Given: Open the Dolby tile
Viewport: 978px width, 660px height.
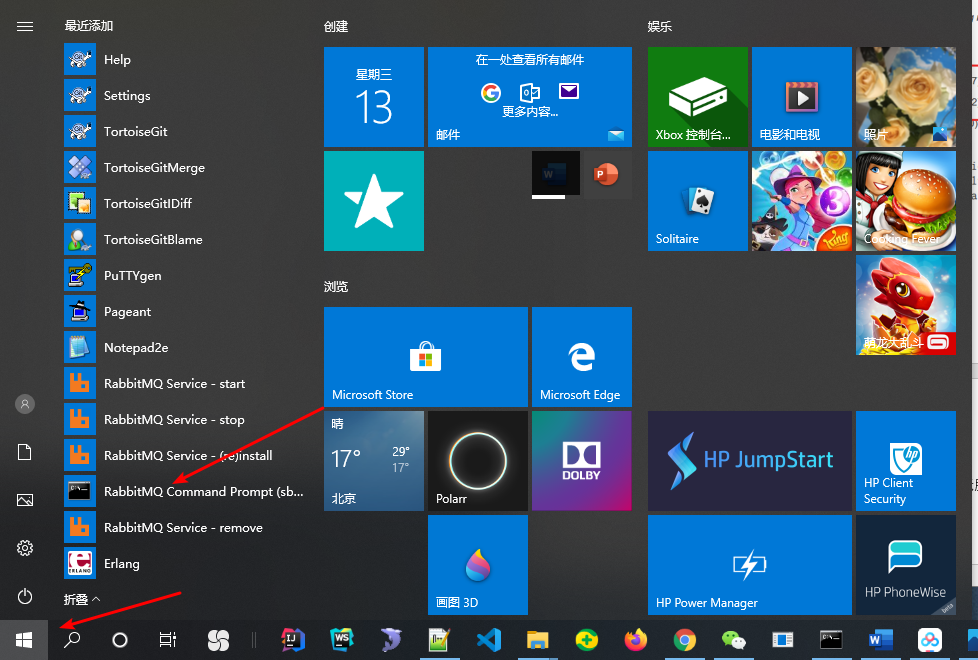Looking at the screenshot, I should (581, 461).
